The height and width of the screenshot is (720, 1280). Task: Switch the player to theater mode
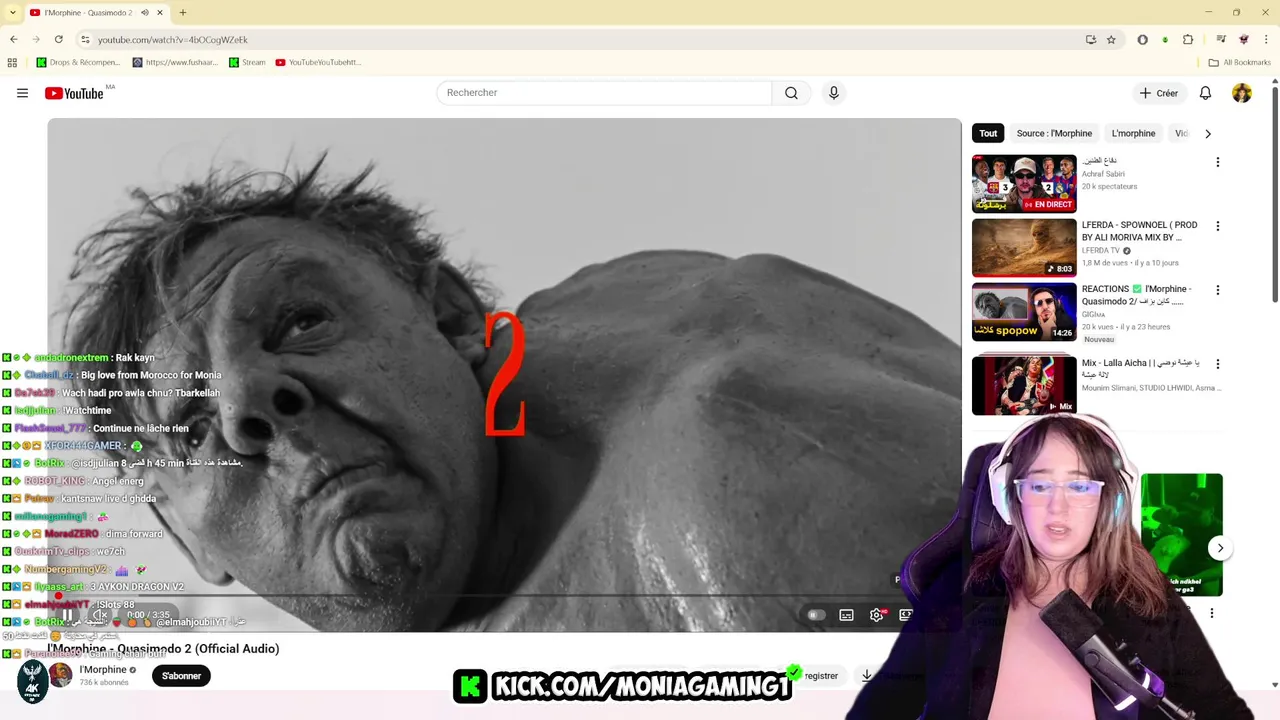click(x=906, y=615)
